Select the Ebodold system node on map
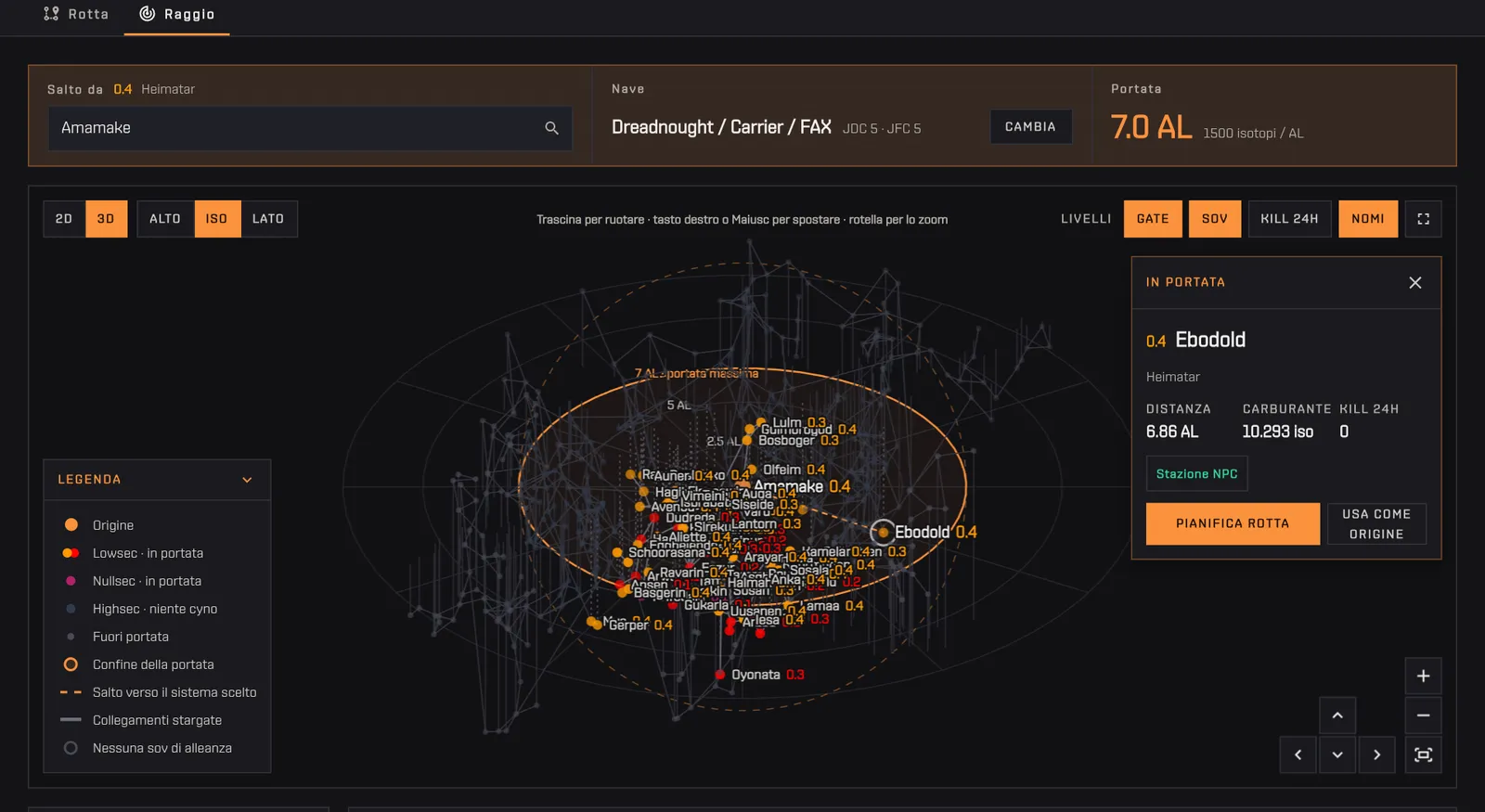1485x812 pixels. pyautogui.click(x=883, y=532)
